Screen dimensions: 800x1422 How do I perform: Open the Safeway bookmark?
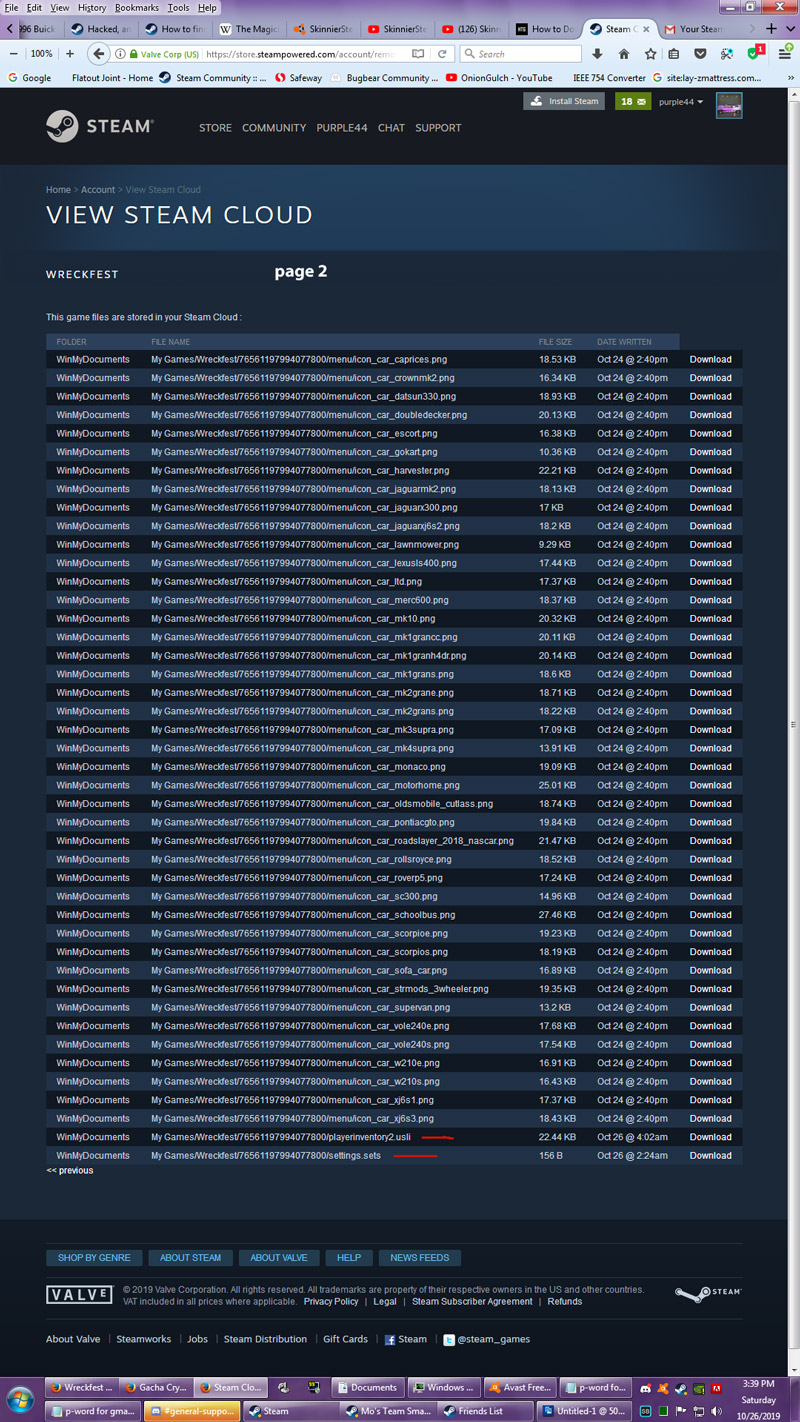tap(299, 77)
